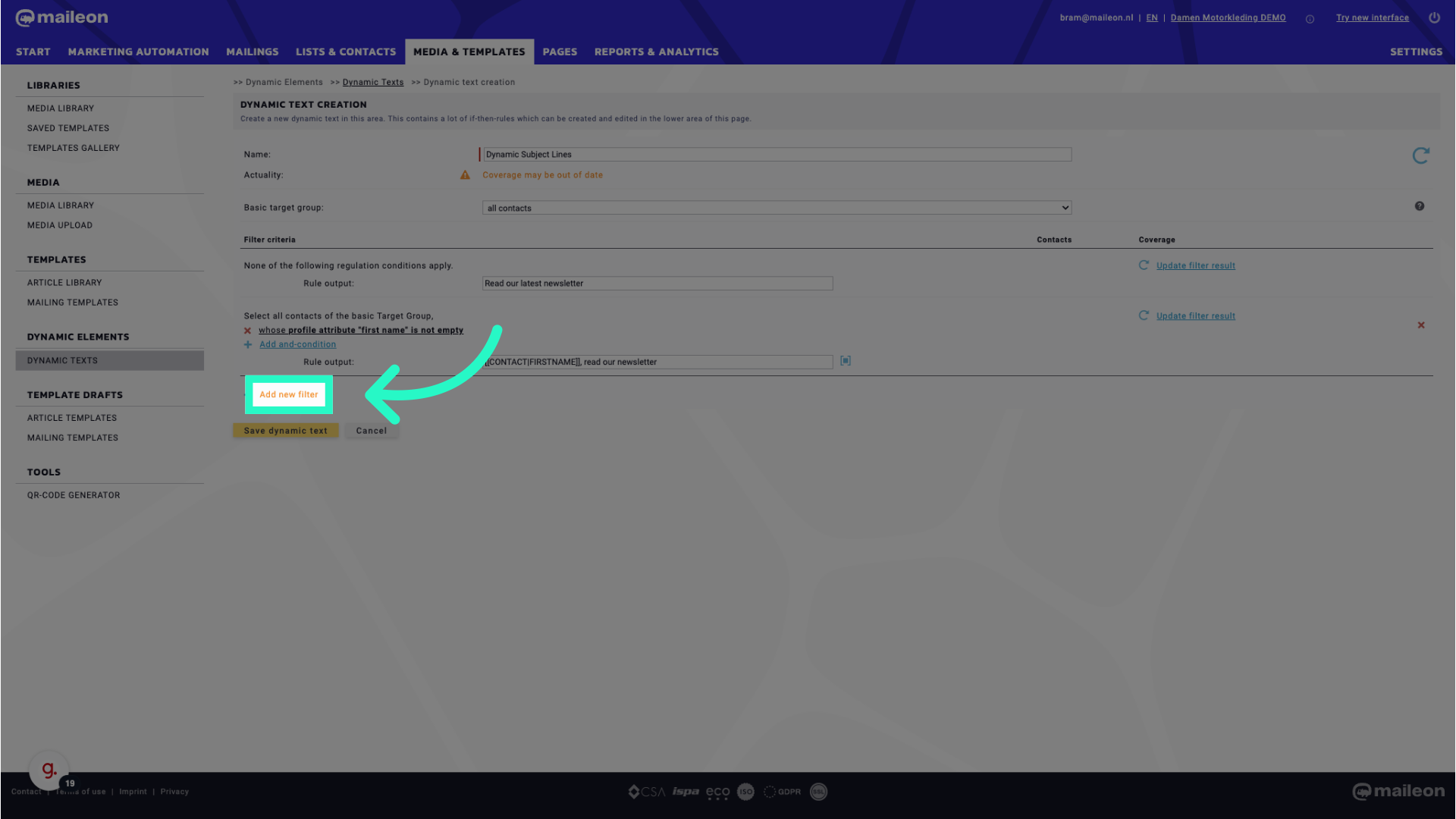
Task: Click the first Update filter result link
Action: (x=1196, y=265)
